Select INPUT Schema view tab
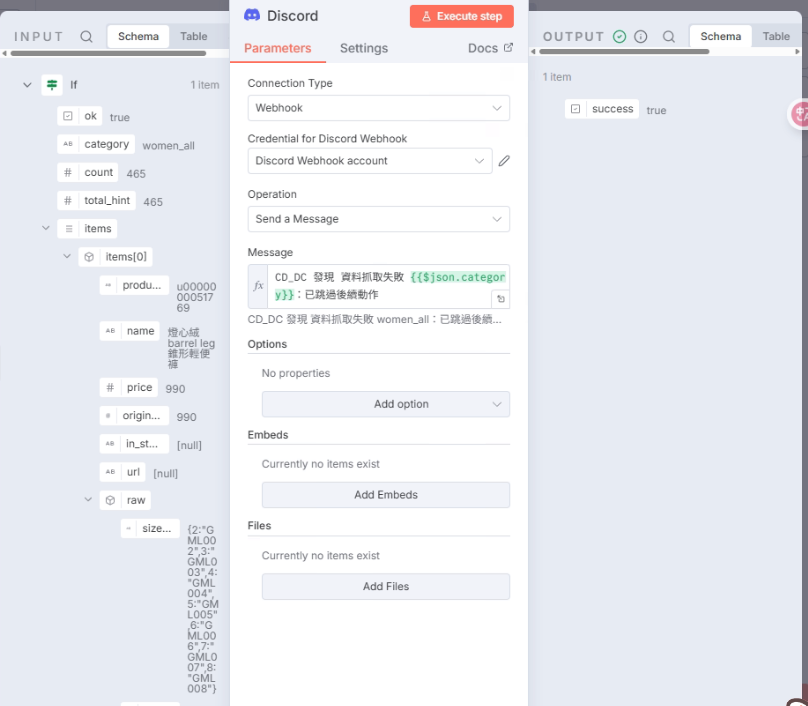Screen dimensions: 808x706 point(138,37)
